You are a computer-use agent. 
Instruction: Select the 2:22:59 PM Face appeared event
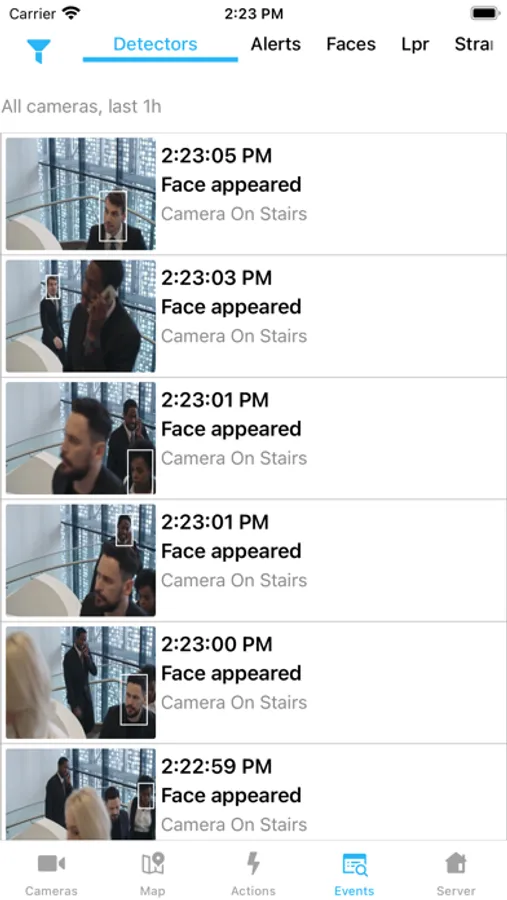(x=253, y=793)
